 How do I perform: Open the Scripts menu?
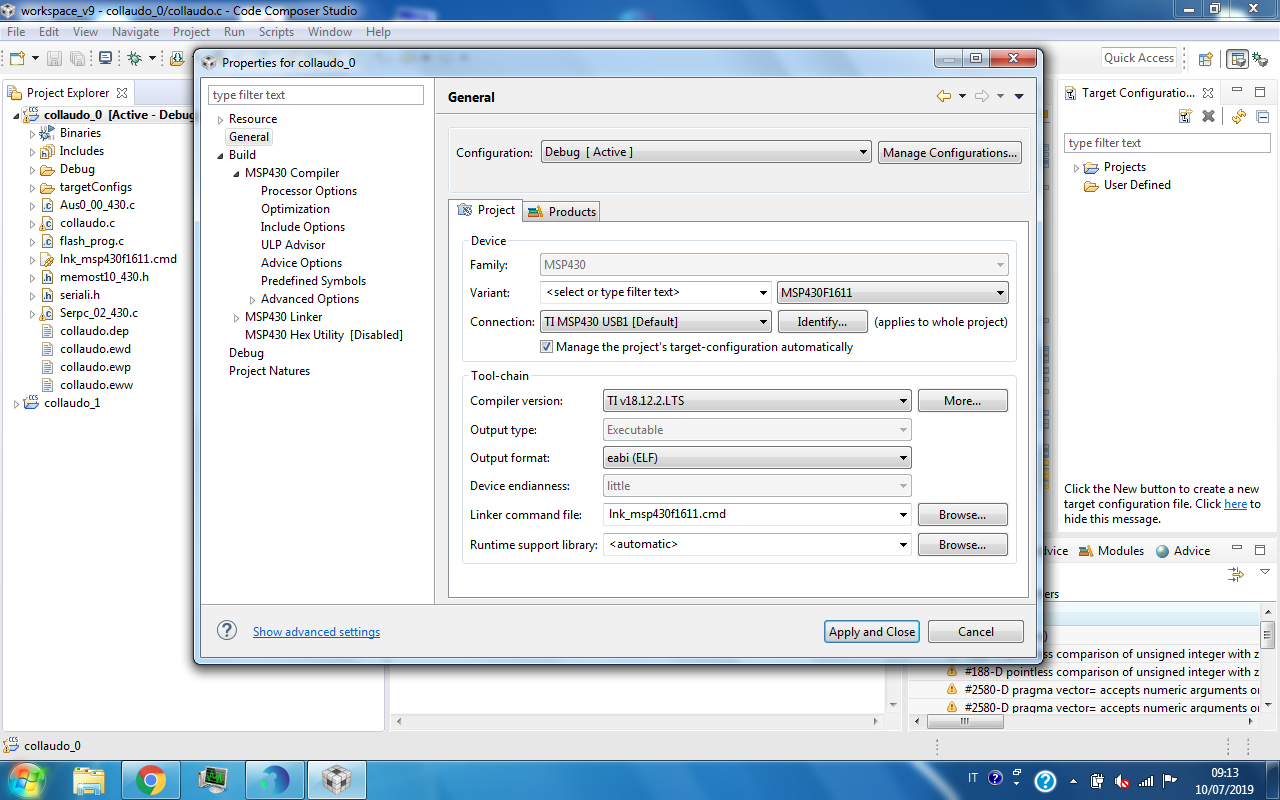point(276,32)
